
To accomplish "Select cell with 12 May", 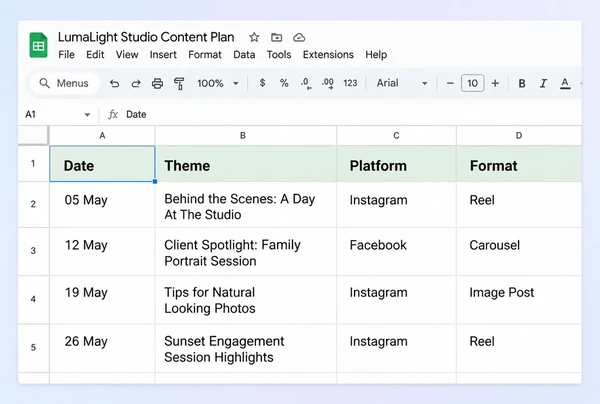I will [x=102, y=251].
